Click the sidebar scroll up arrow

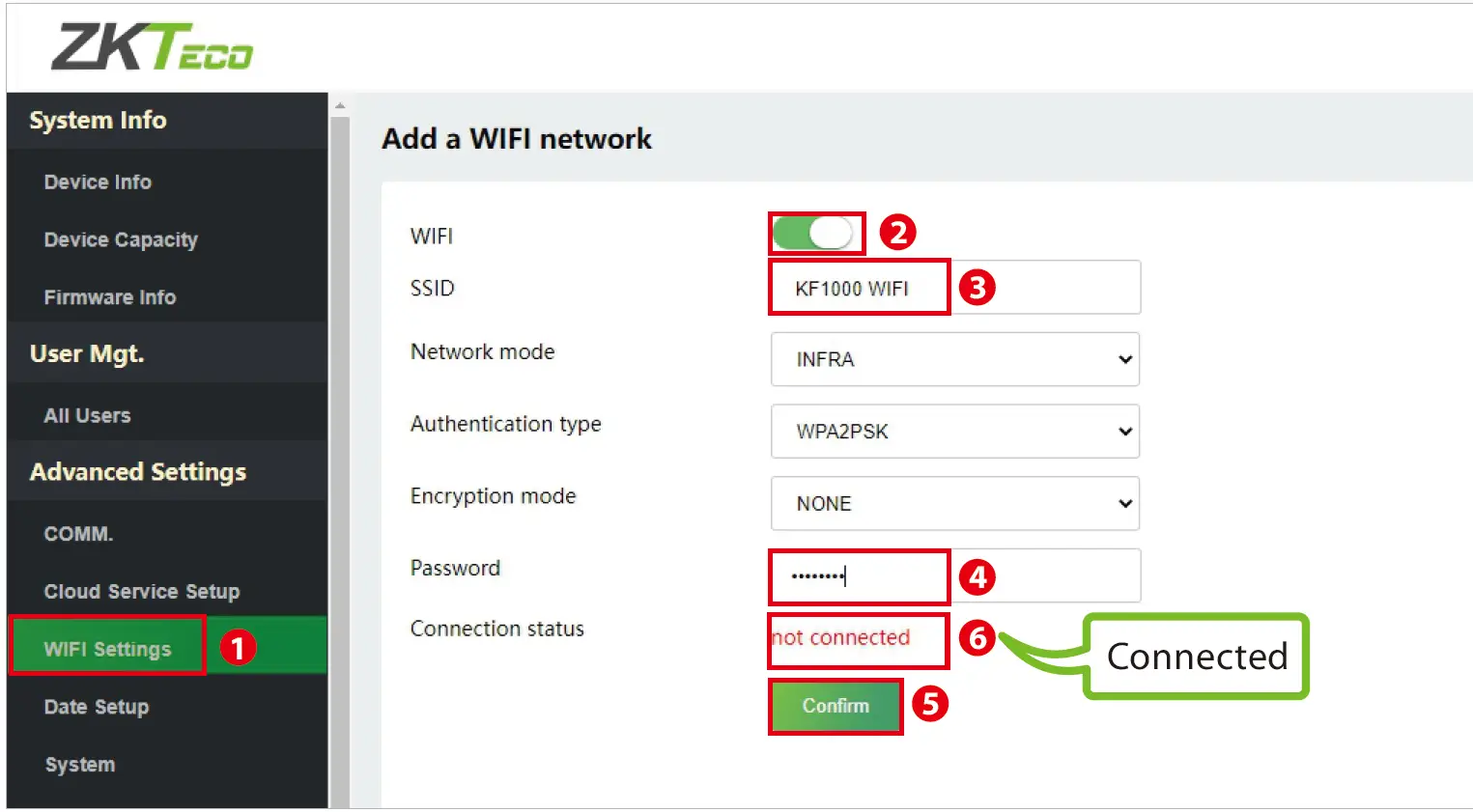339,105
